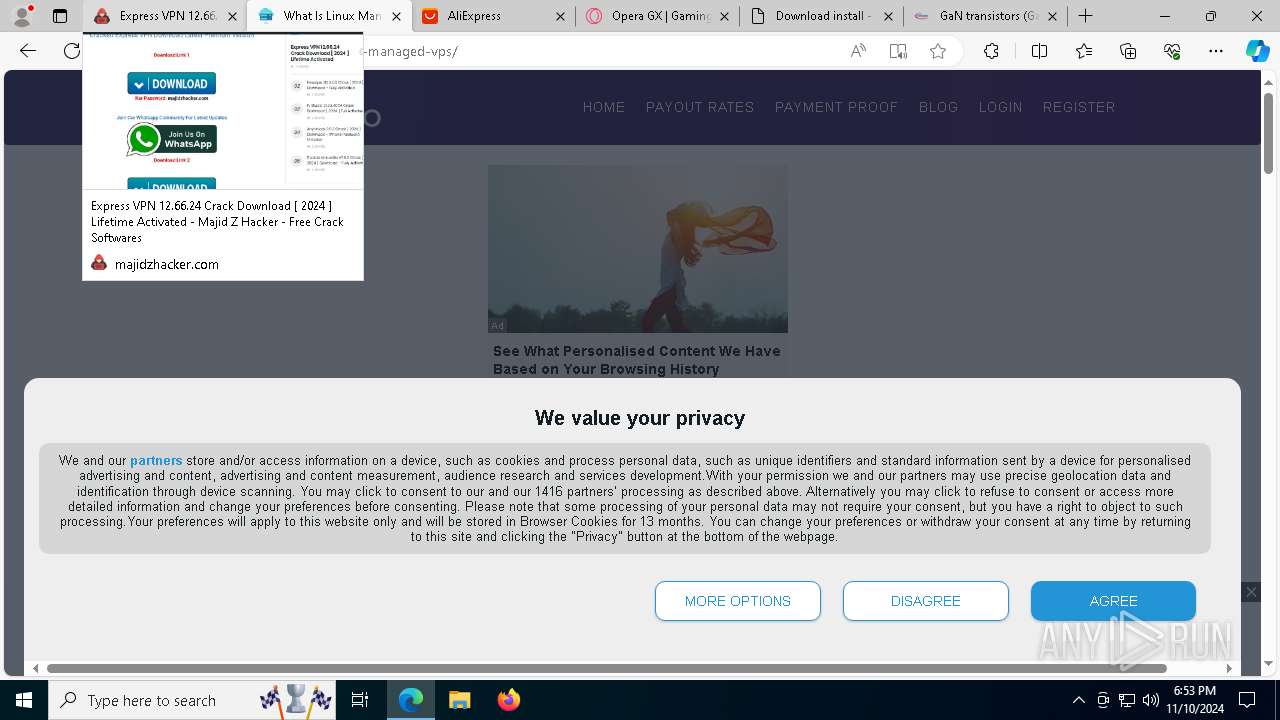Open BLOG in site navigation
Screen dimensions: 1280x720
(x=939, y=107)
